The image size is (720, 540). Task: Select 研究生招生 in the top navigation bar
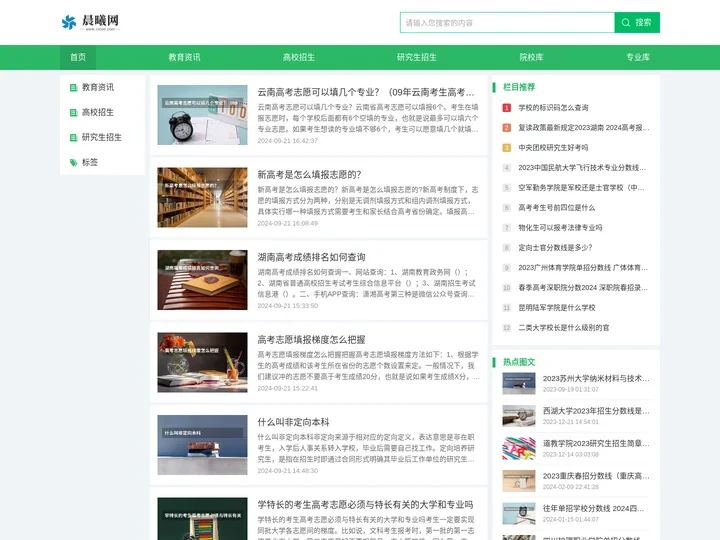click(416, 57)
